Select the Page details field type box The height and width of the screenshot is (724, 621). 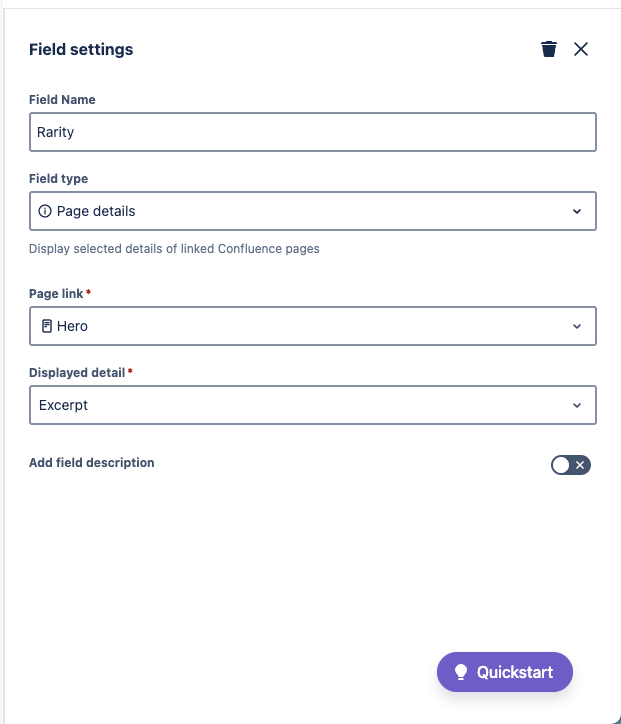pyautogui.click(x=313, y=211)
